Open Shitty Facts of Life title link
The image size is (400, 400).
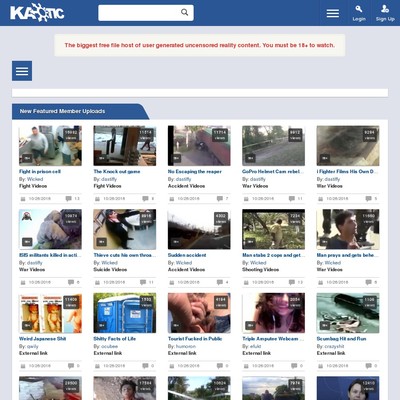click(x=115, y=339)
